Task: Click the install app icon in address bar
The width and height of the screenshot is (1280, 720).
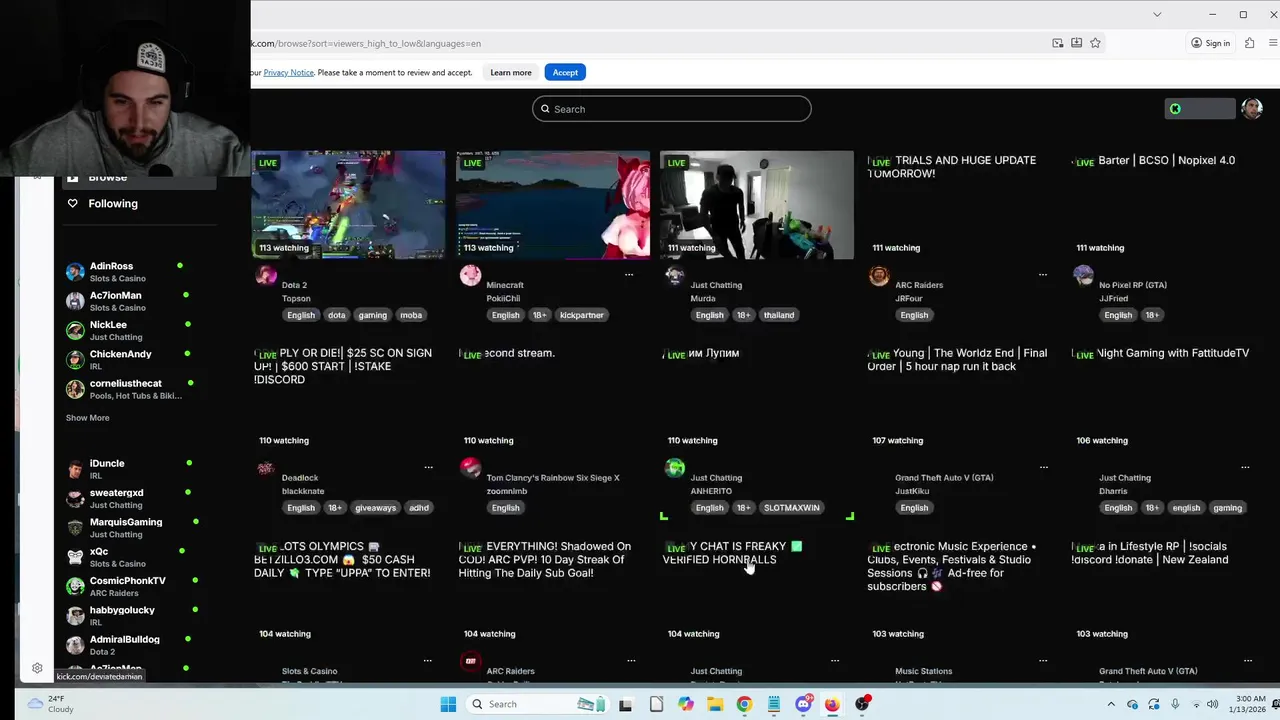Action: pyautogui.click(x=1076, y=43)
